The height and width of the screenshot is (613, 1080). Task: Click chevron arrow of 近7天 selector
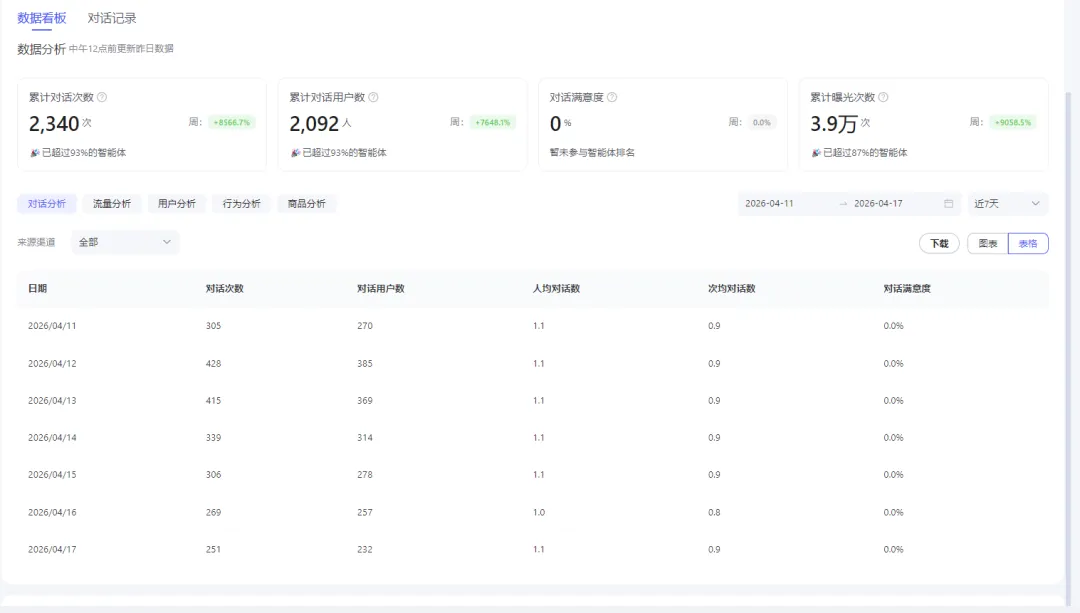click(x=1035, y=204)
